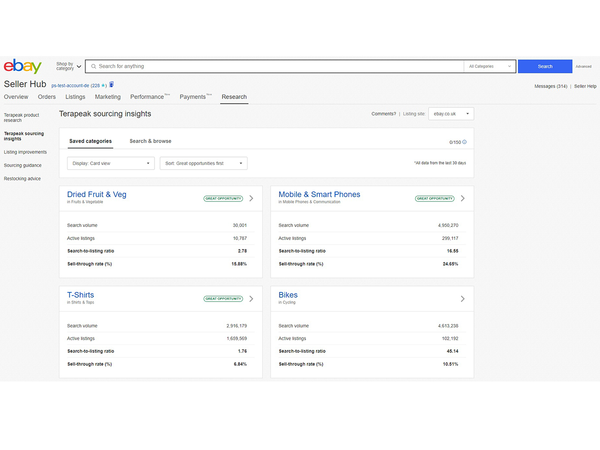This screenshot has height=450, width=600.
Task: Click Mobile & Smart Phones category title
Action: (x=319, y=194)
